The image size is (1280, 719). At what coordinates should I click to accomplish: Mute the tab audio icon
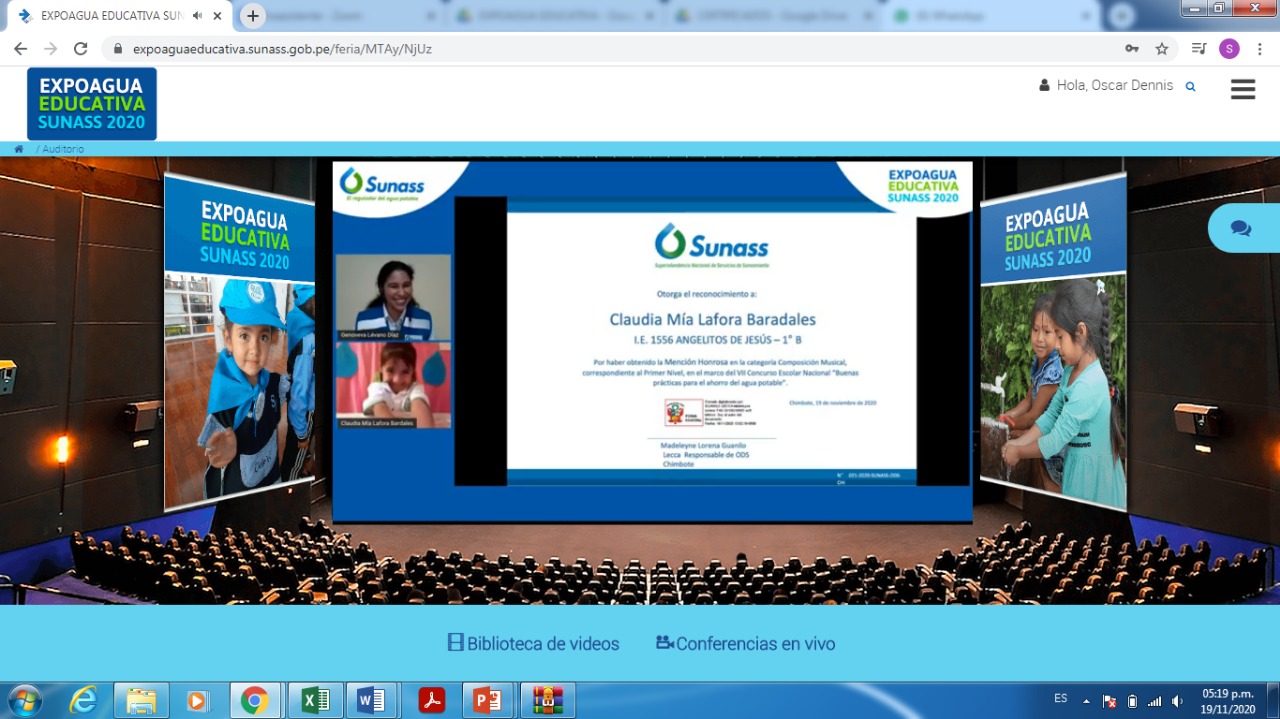[x=197, y=16]
